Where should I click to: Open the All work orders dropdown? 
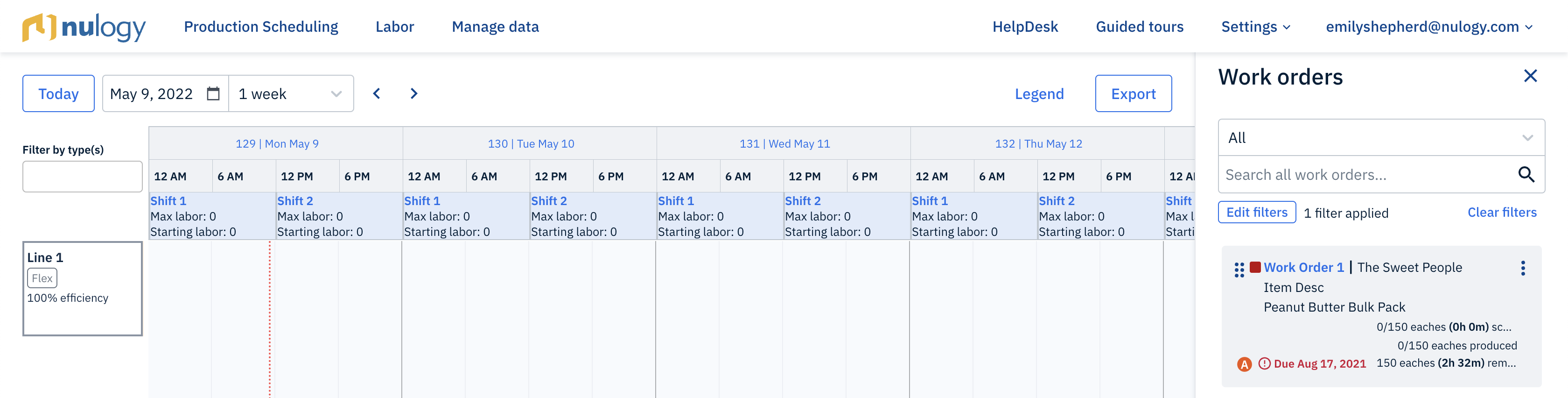tap(1381, 138)
